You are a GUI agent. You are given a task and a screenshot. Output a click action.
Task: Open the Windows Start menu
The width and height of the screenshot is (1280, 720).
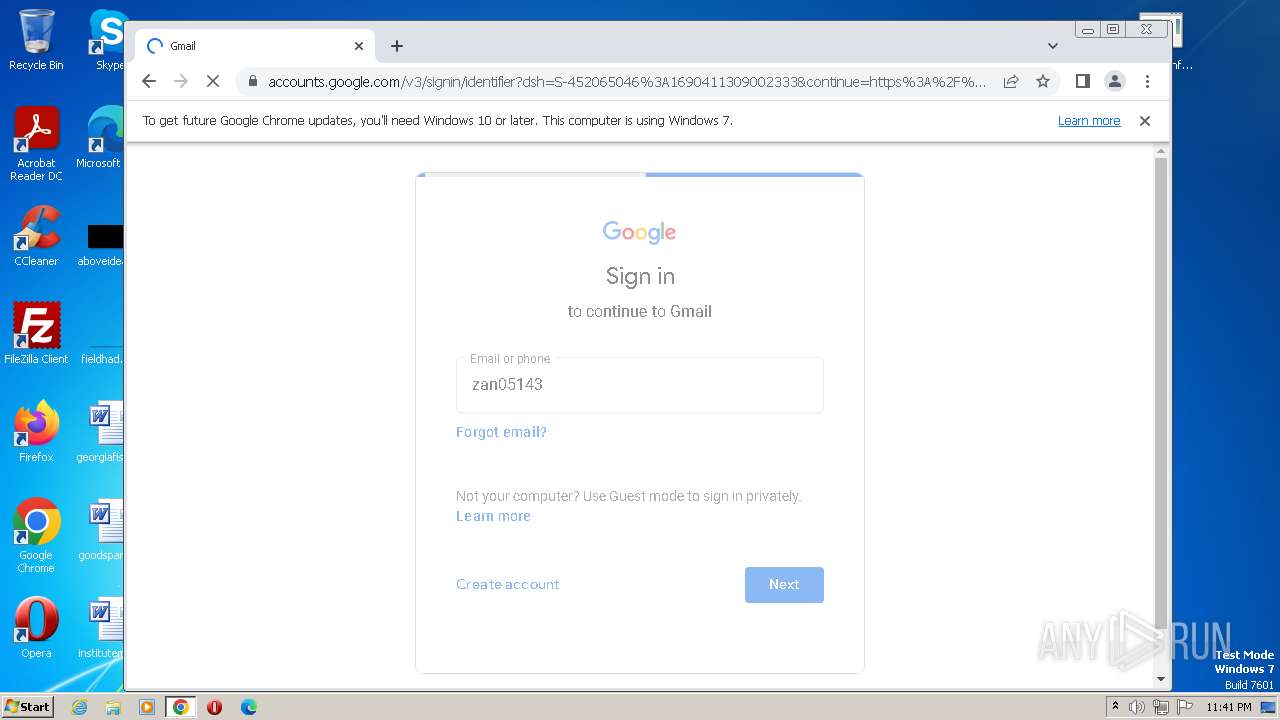coord(27,707)
